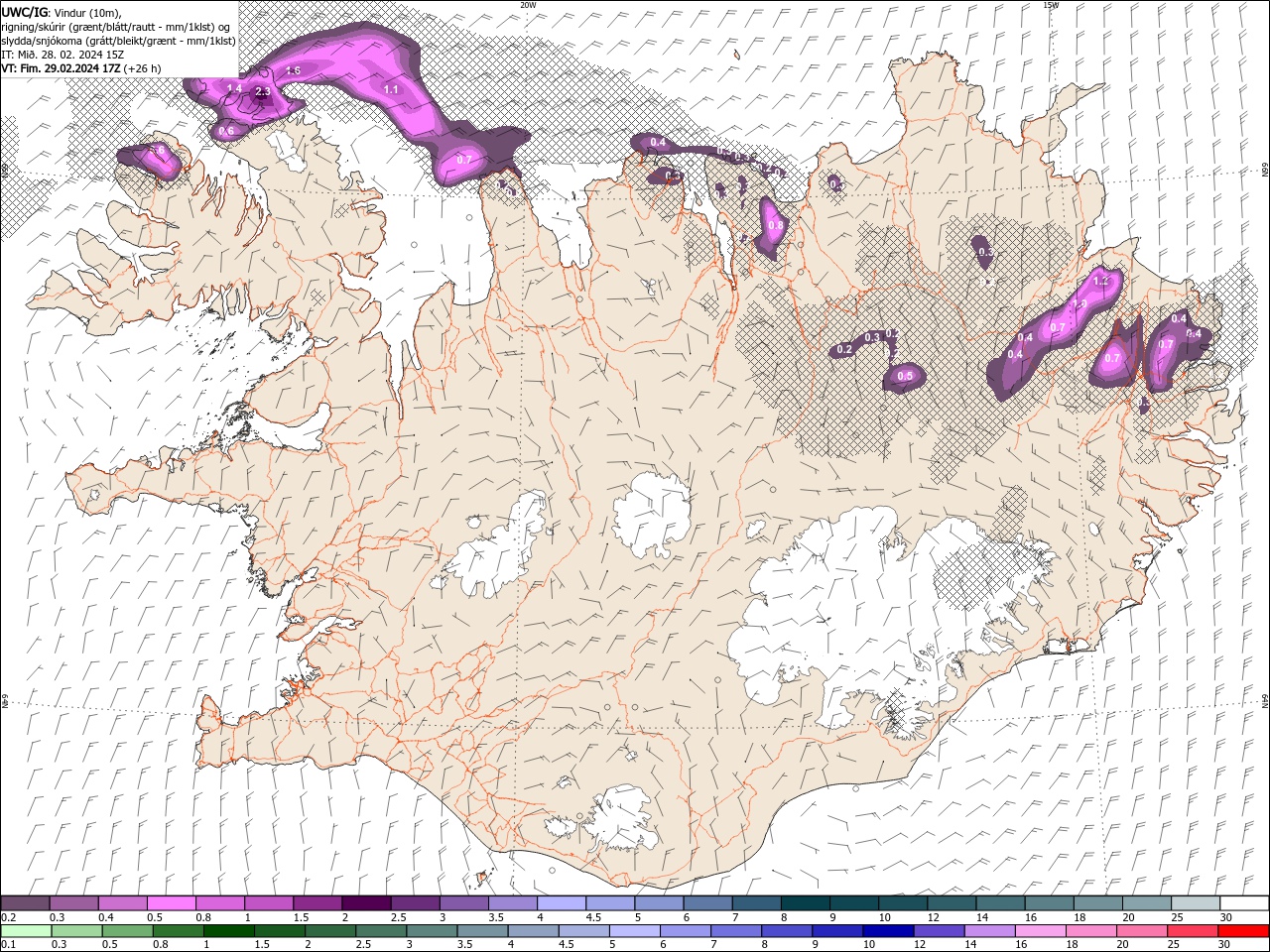Click the lilac 14 swatch on rain scale
This screenshot has width=1270, height=952.
pos(989,931)
